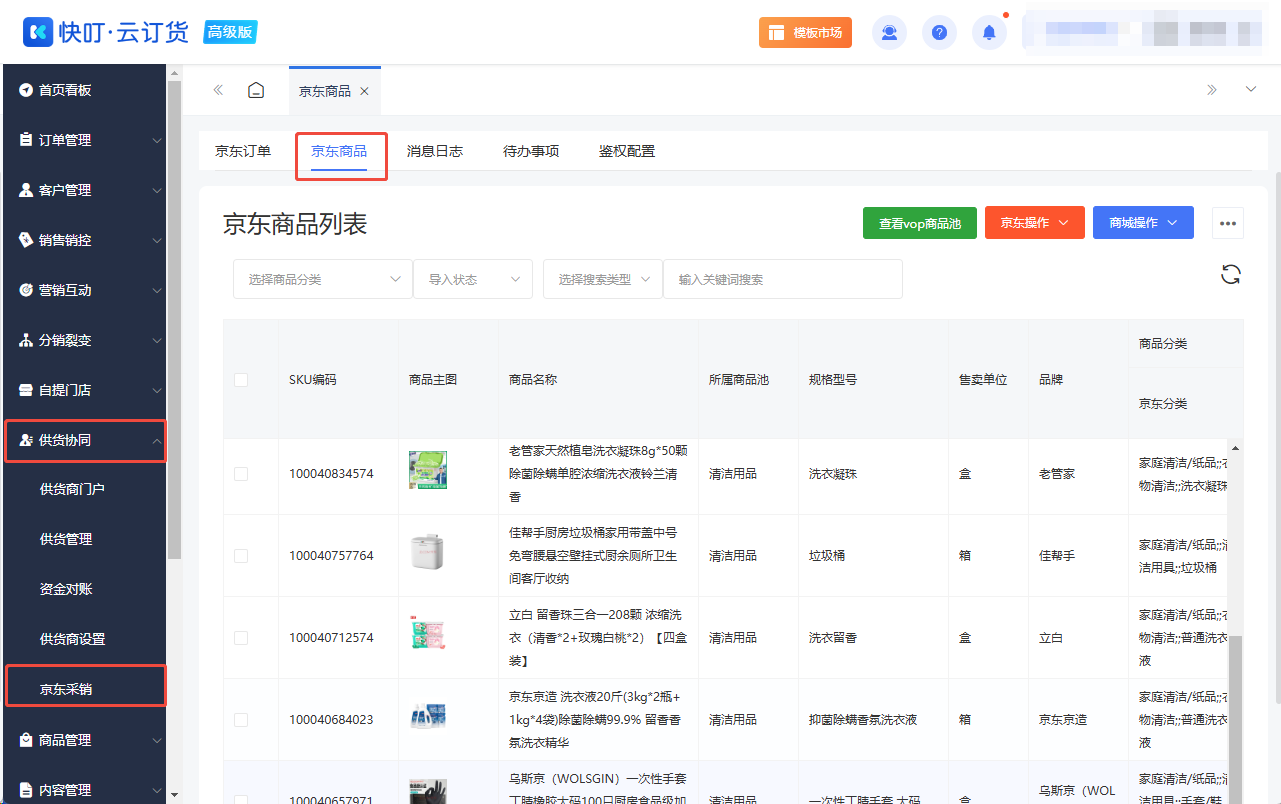Viewport: 1281px width, 804px height.
Task: Open the three-dot more options button
Action: [1228, 223]
